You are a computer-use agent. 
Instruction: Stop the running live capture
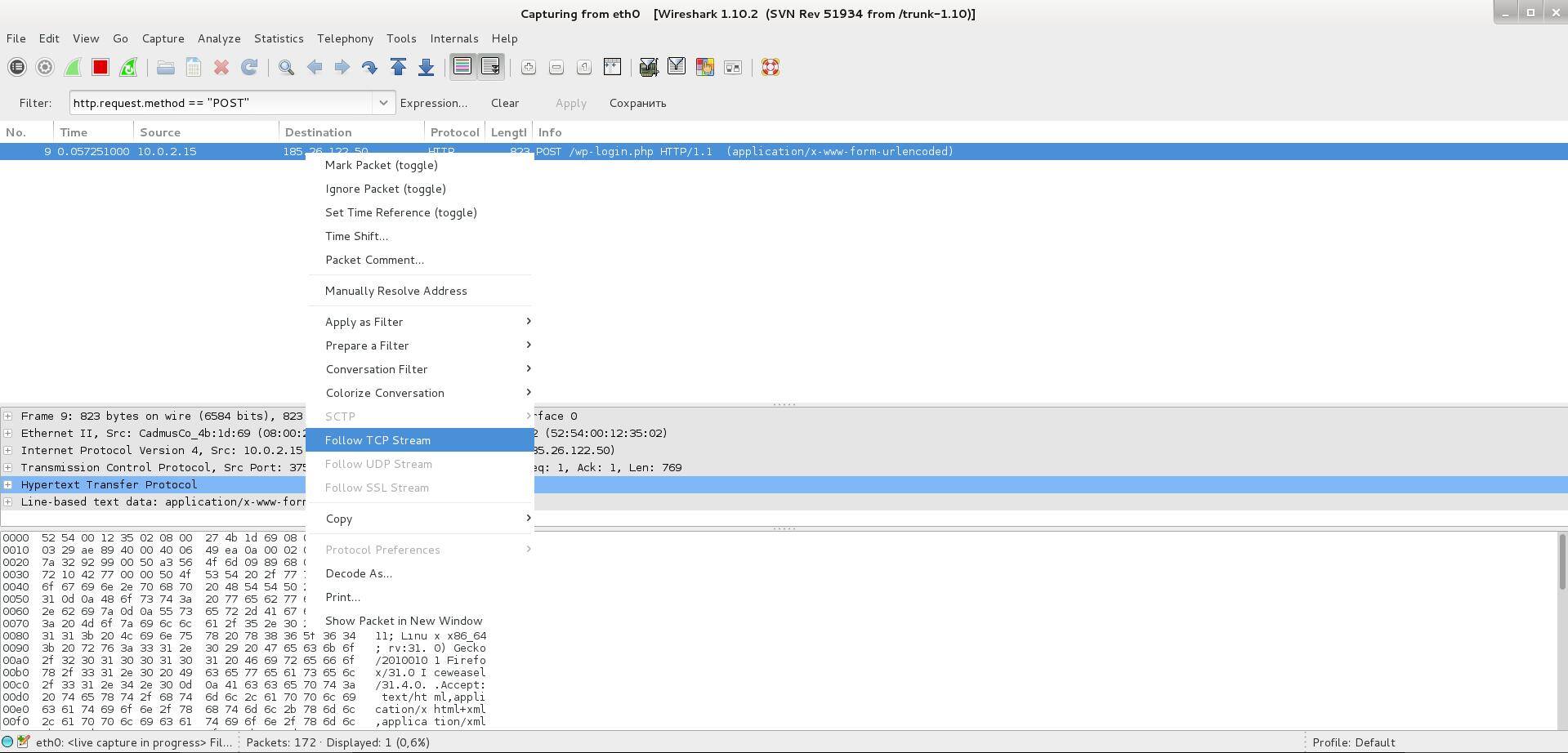pos(101,68)
